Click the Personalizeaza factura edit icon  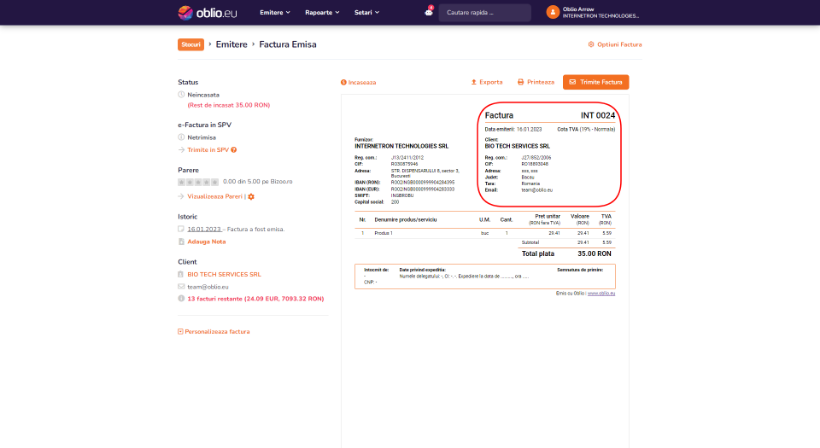(180, 331)
